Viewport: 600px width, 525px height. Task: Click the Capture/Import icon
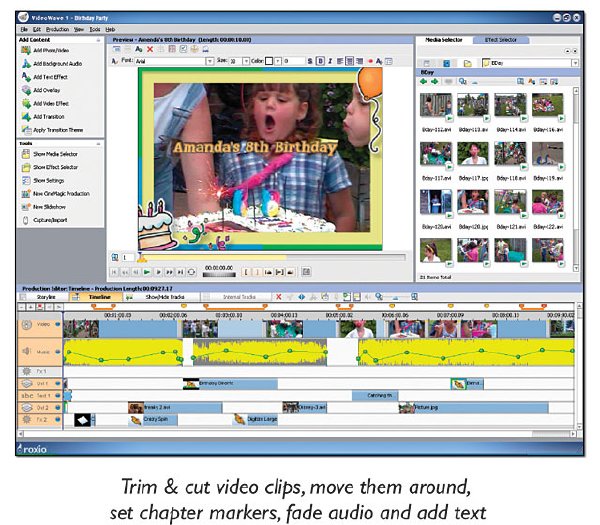click(x=26, y=220)
